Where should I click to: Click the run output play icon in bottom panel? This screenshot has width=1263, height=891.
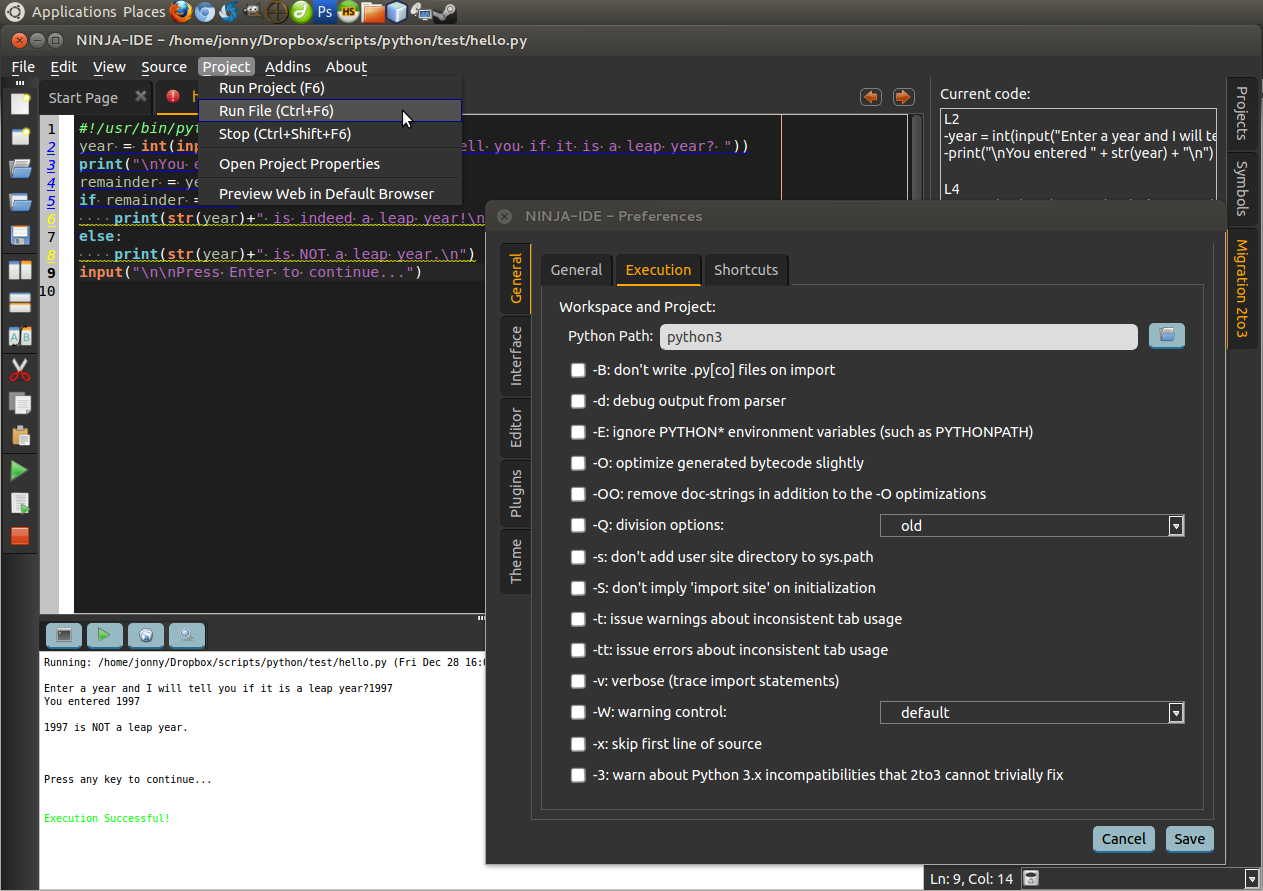tap(104, 634)
